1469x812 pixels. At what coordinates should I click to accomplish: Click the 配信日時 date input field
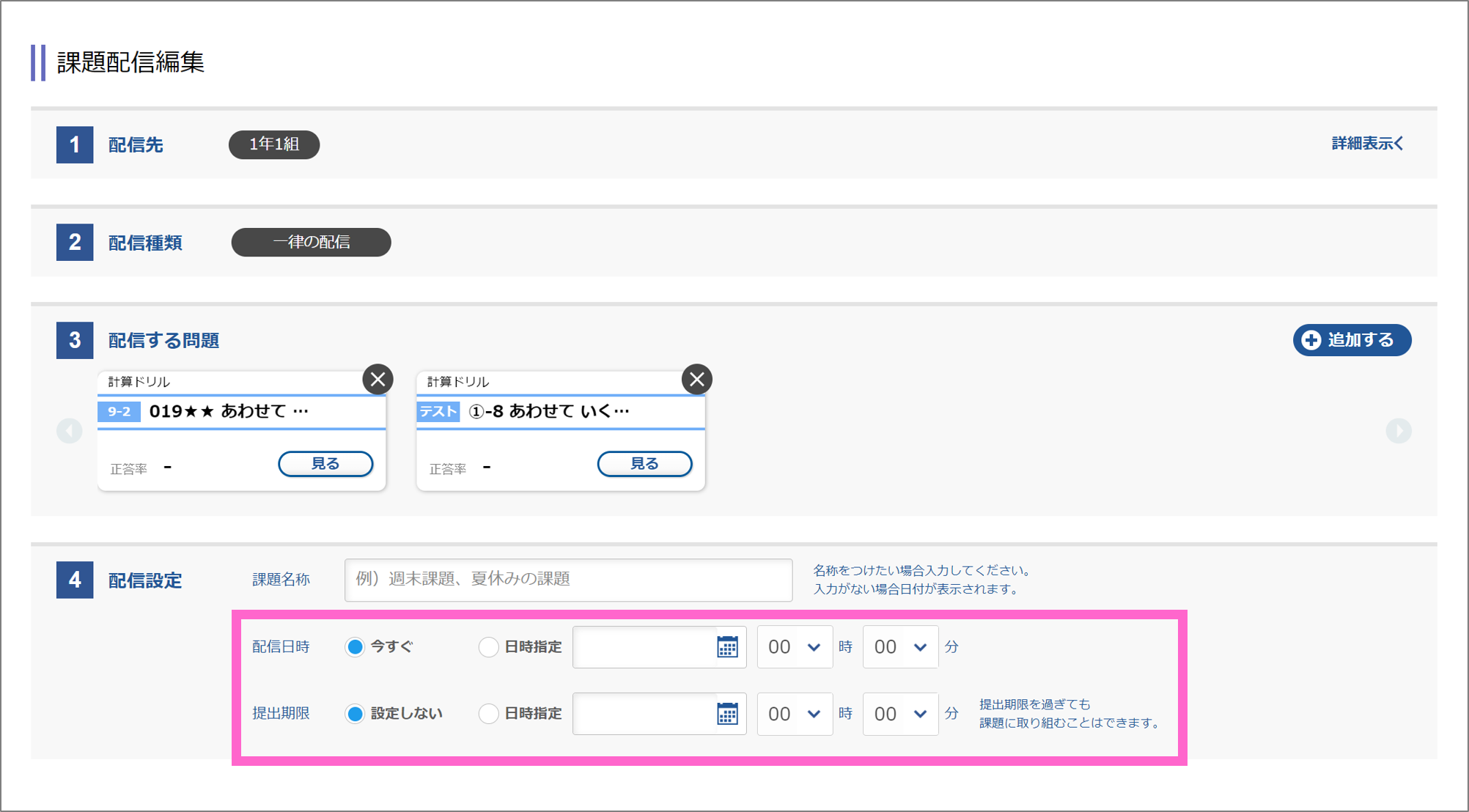[x=644, y=647]
